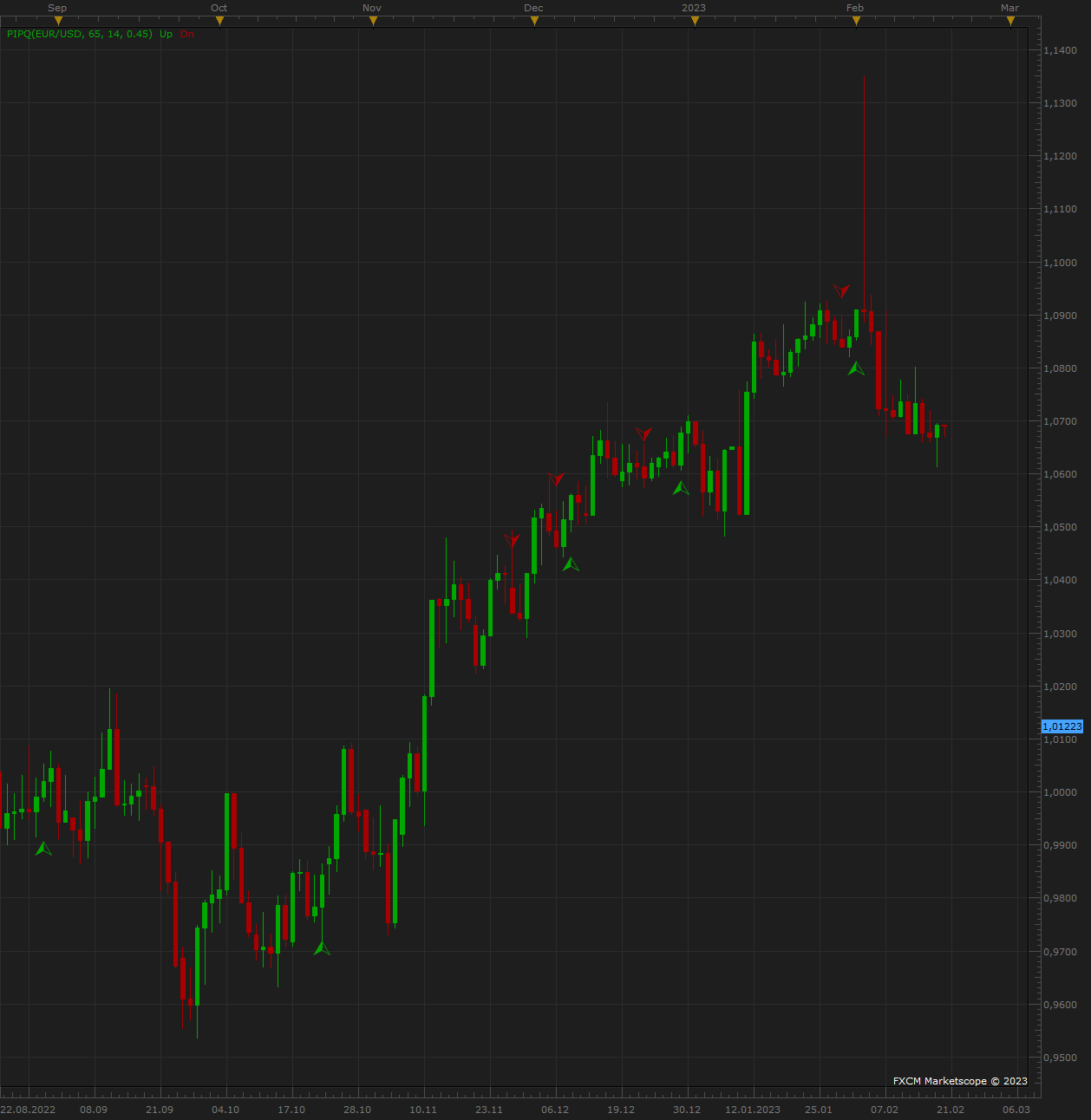1091x1120 pixels.
Task: Click the 1,1000 price axis label
Action: tap(1060, 263)
